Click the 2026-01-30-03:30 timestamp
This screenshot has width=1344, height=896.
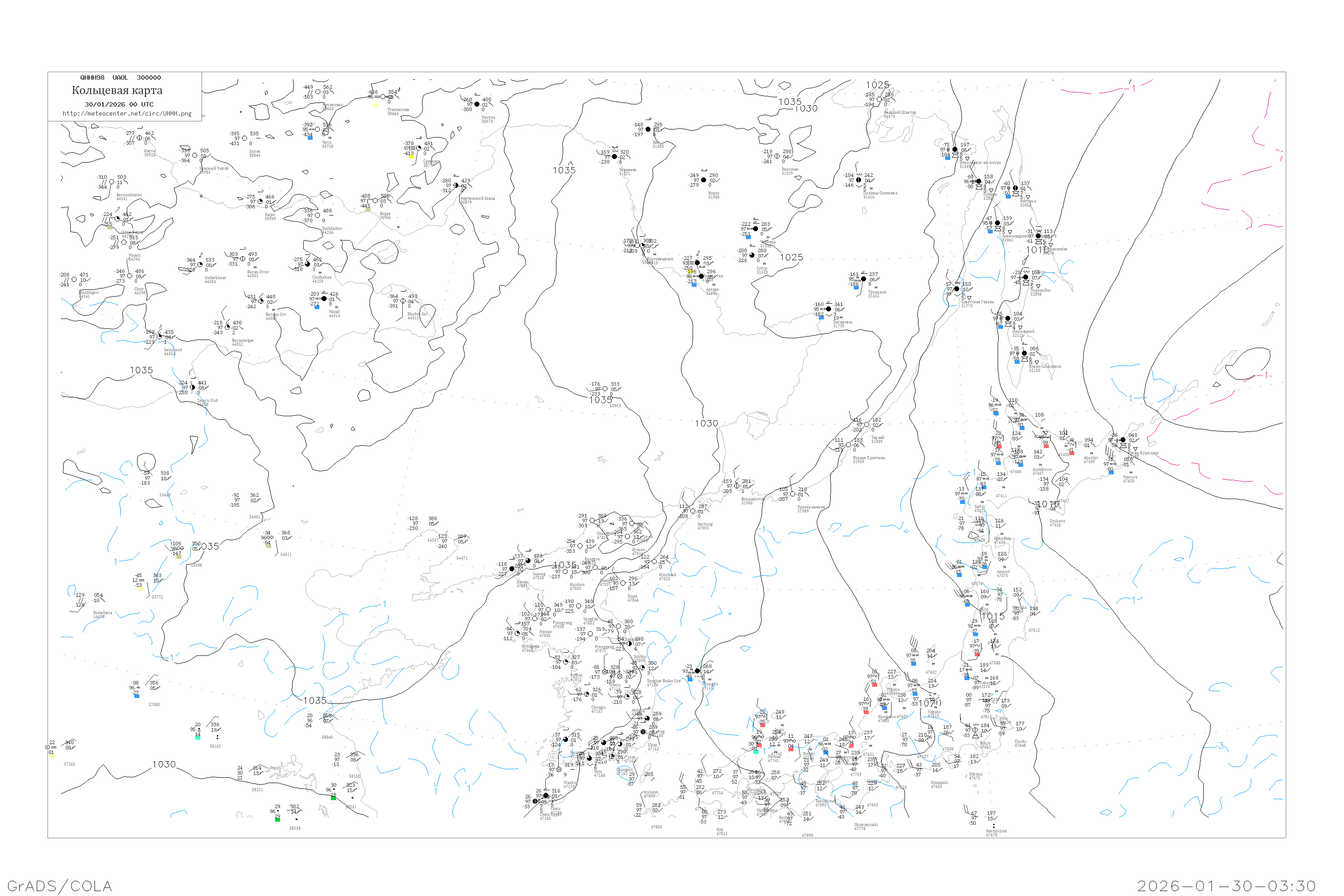(x=1227, y=886)
